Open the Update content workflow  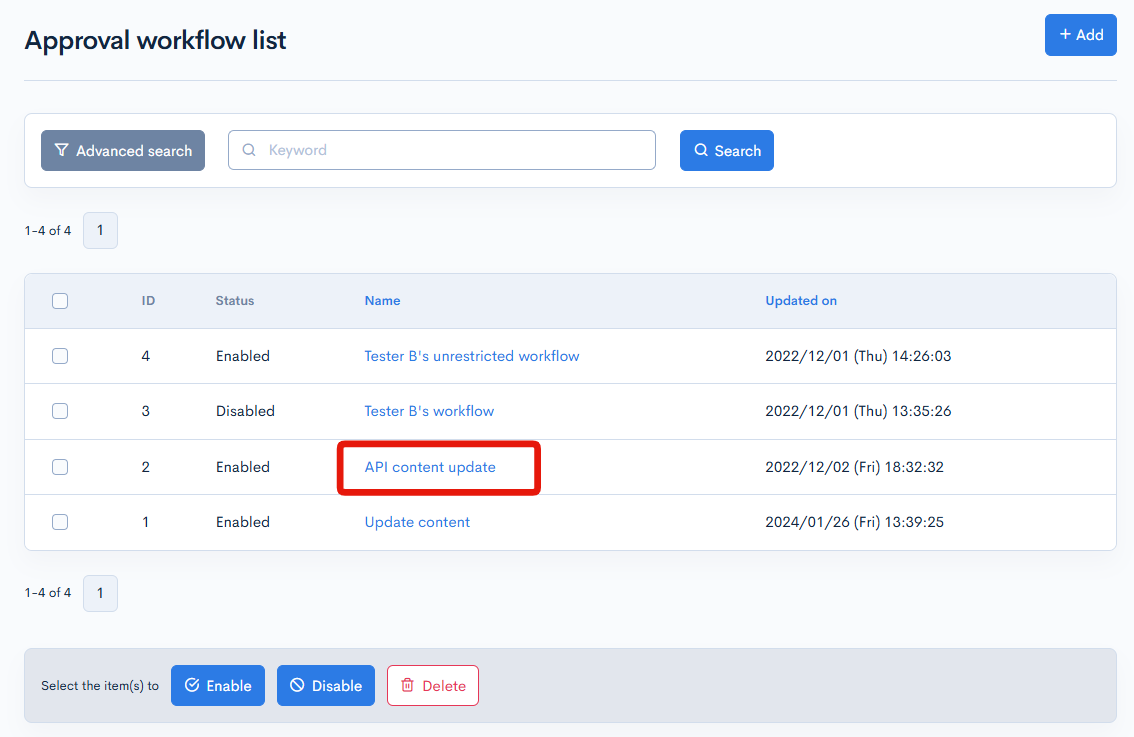pos(417,522)
